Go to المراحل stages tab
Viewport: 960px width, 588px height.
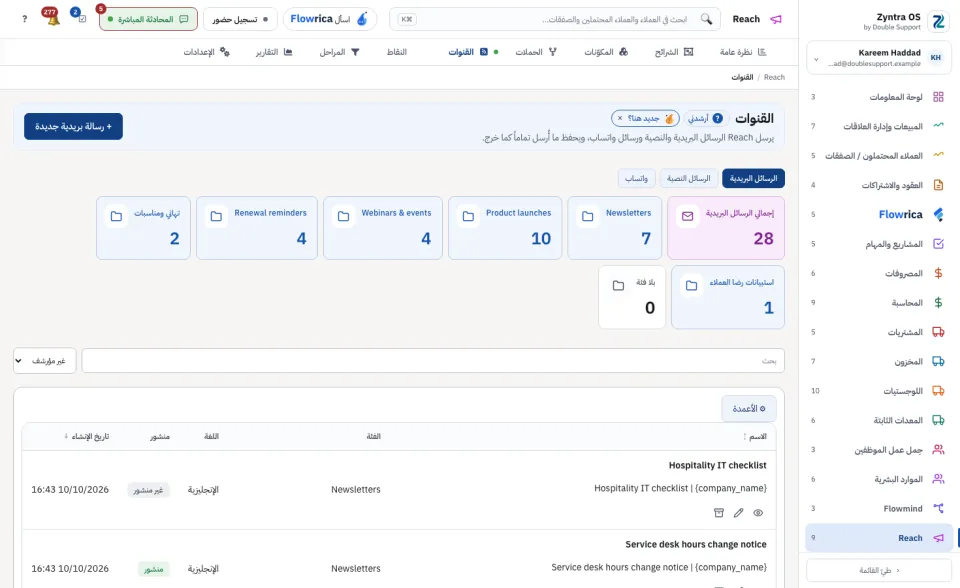(339, 52)
